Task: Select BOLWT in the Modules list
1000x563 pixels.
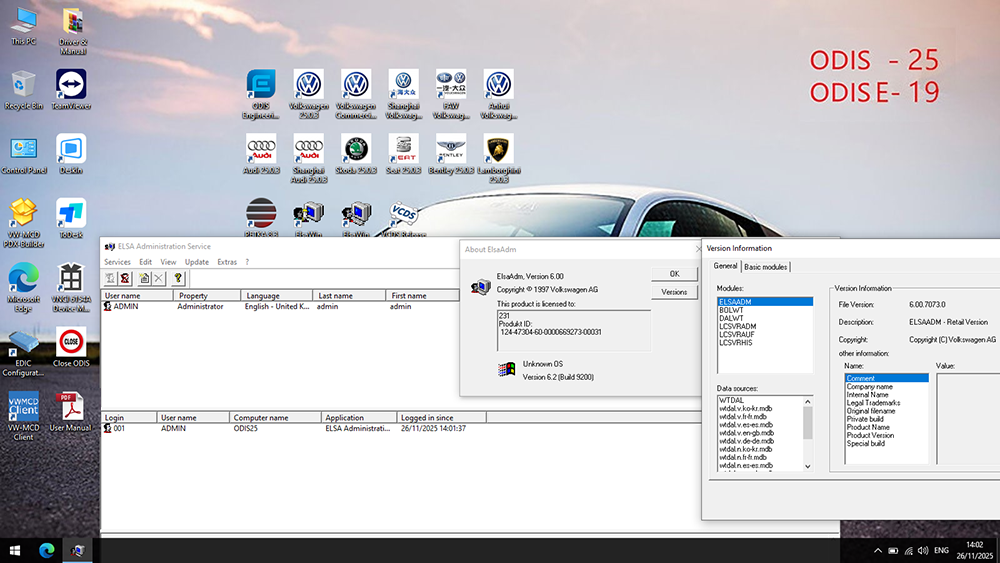Action: [731, 310]
